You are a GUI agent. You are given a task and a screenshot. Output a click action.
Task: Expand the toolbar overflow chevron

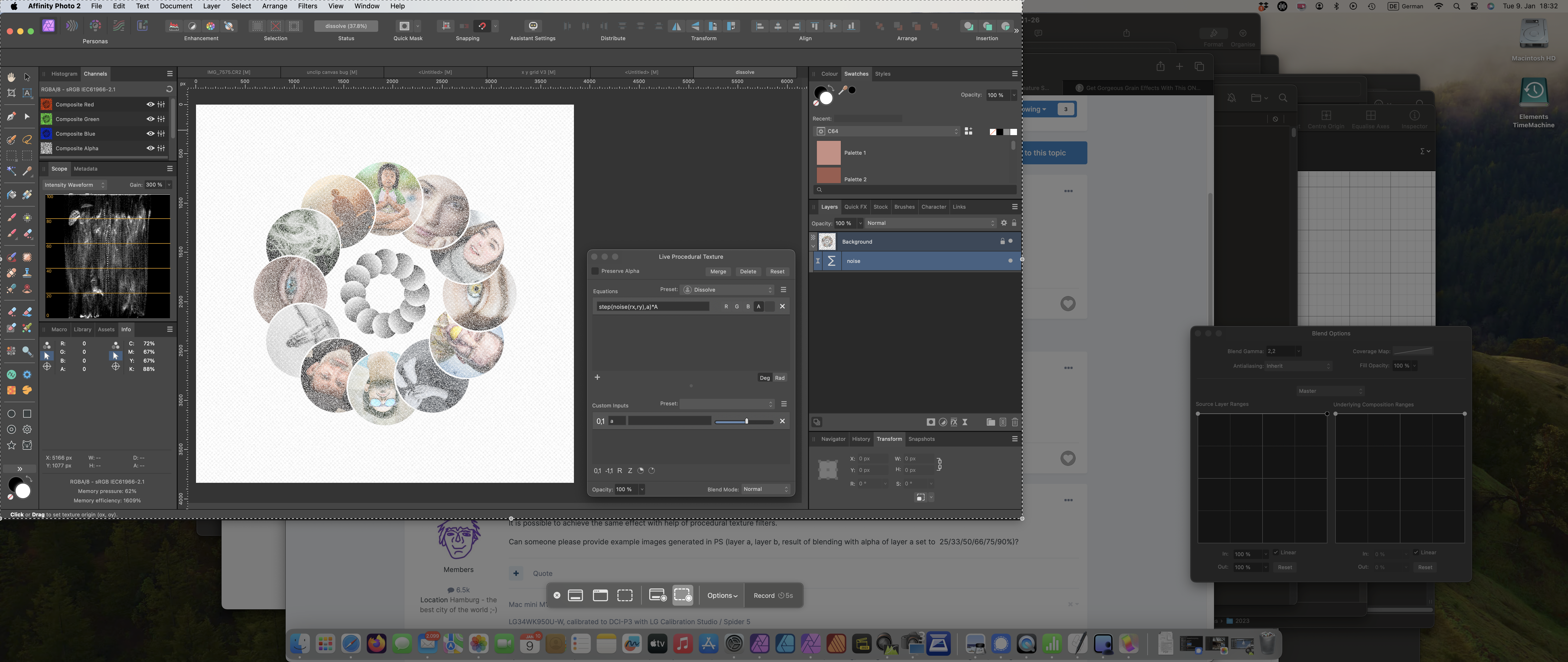[1016, 31]
